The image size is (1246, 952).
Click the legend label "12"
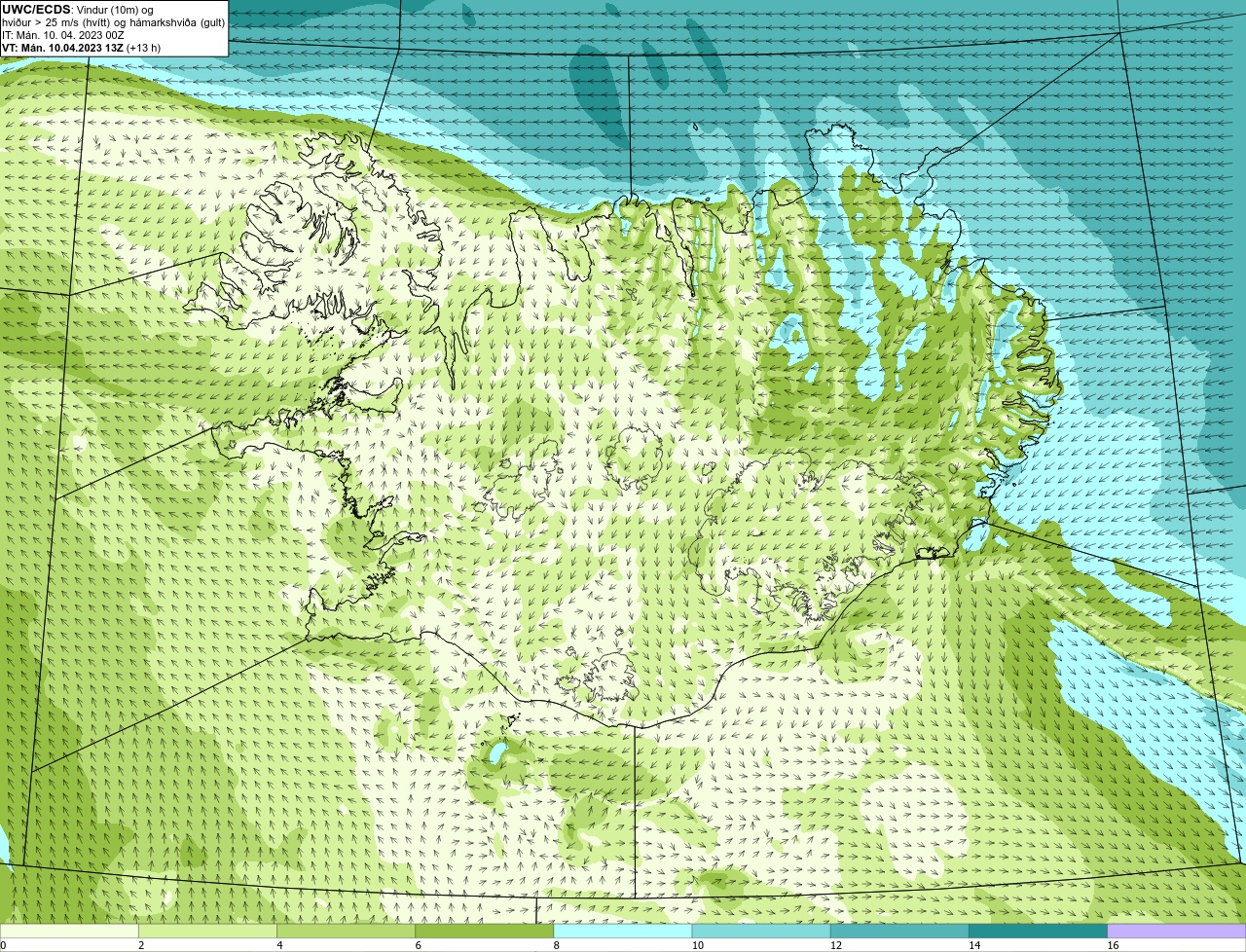836,945
